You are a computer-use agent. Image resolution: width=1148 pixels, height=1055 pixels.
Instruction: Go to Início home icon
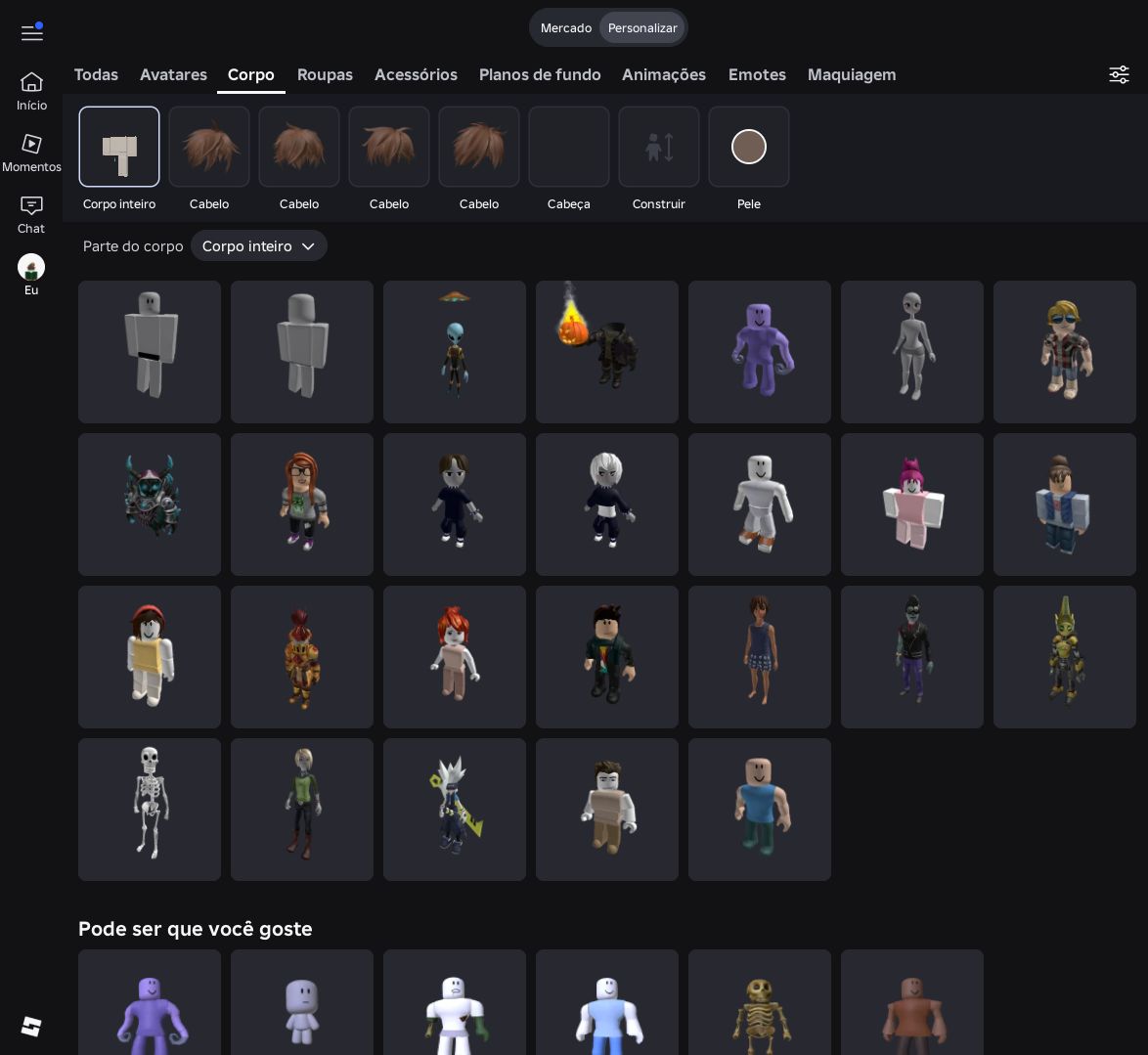point(31,91)
